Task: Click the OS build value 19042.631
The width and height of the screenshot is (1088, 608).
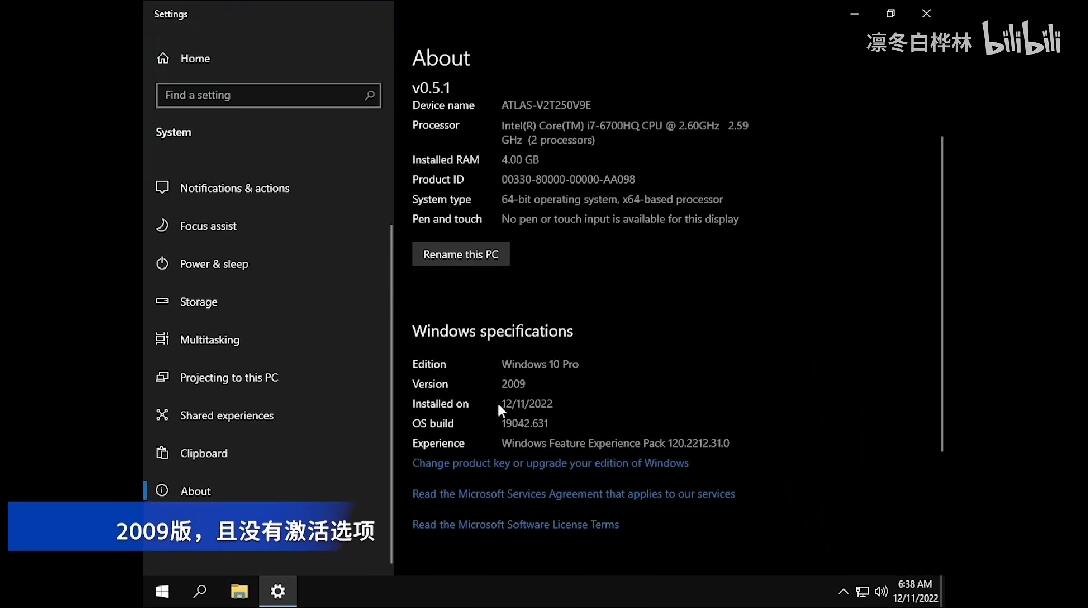Action: click(x=525, y=423)
